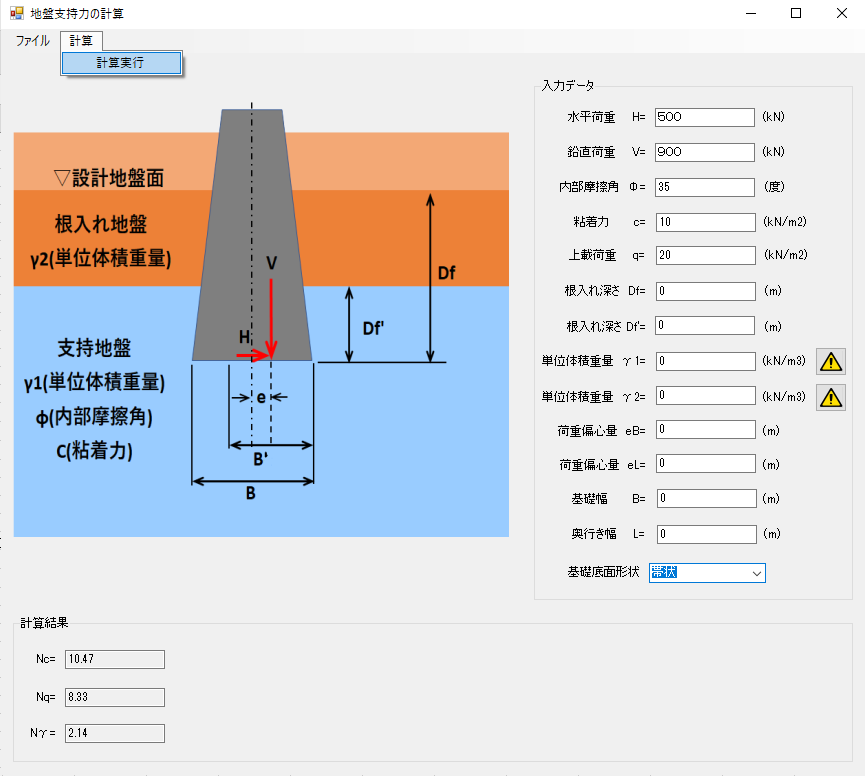Click the 鉛直荷重 V input field
Image resolution: width=865 pixels, height=776 pixels.
[704, 152]
